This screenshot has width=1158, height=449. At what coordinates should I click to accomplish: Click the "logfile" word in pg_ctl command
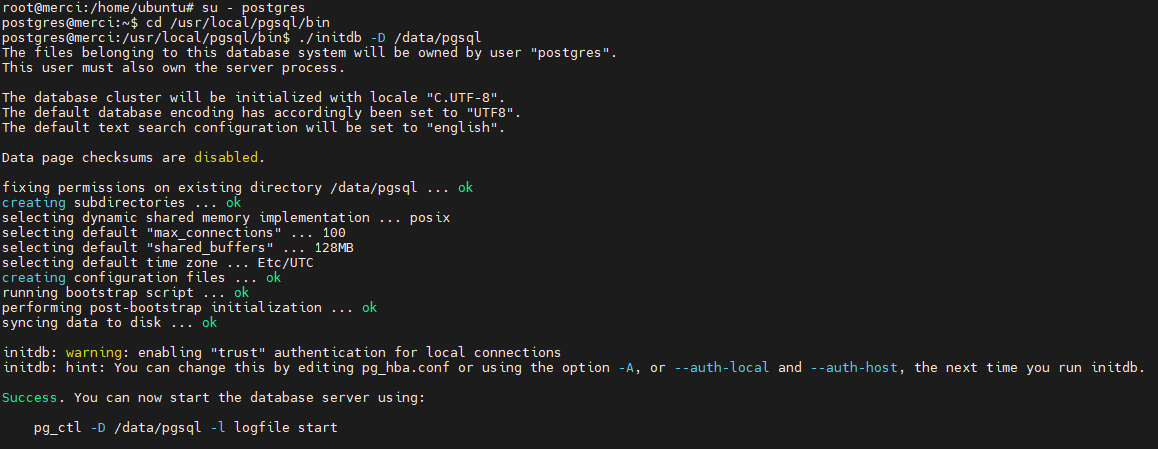coord(262,428)
